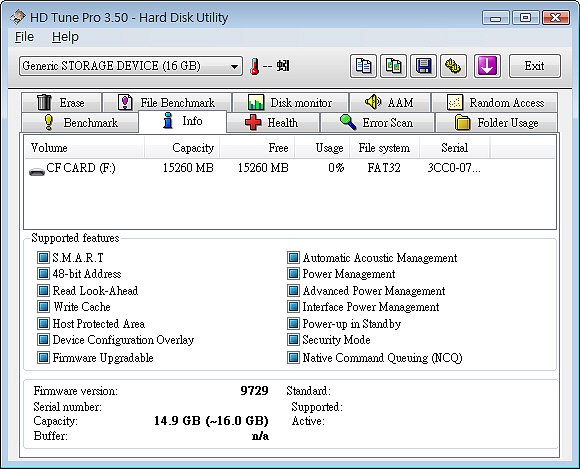Toggle the Firmware Upgradable checkbox
Viewport: 580px width, 469px height.
(x=43, y=357)
